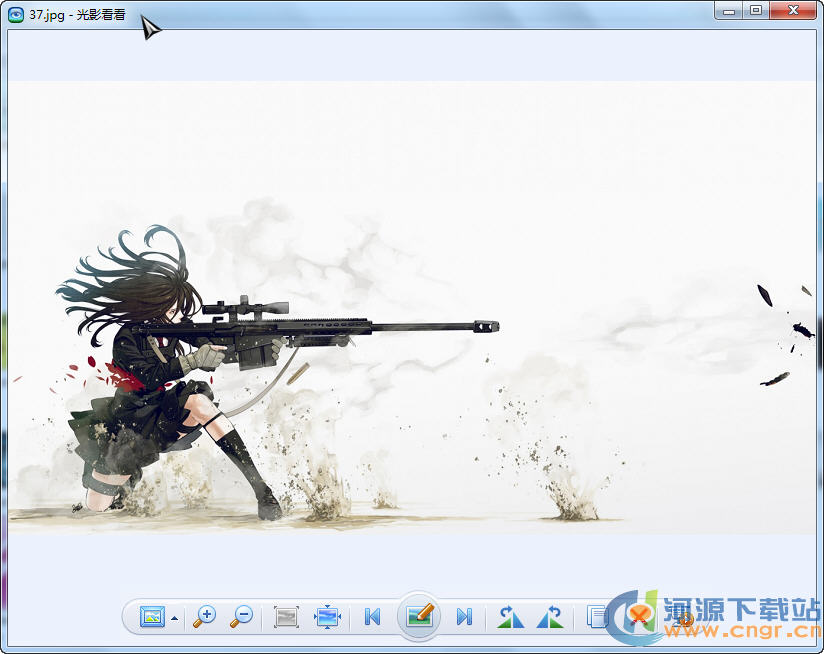Minimize the image viewer window
824x654 pixels.
coord(730,10)
